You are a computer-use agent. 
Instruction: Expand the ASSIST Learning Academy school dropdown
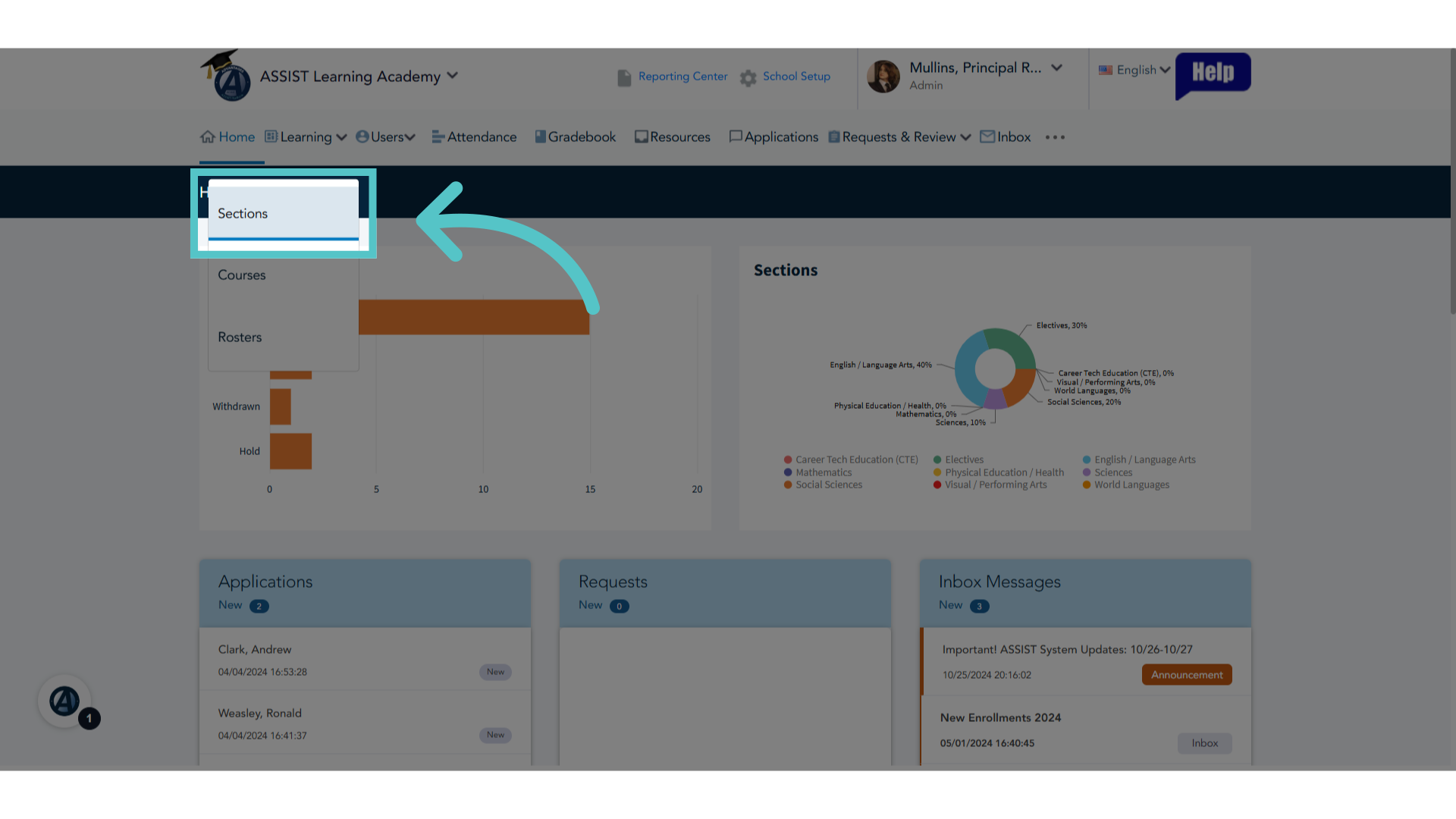coord(453,75)
